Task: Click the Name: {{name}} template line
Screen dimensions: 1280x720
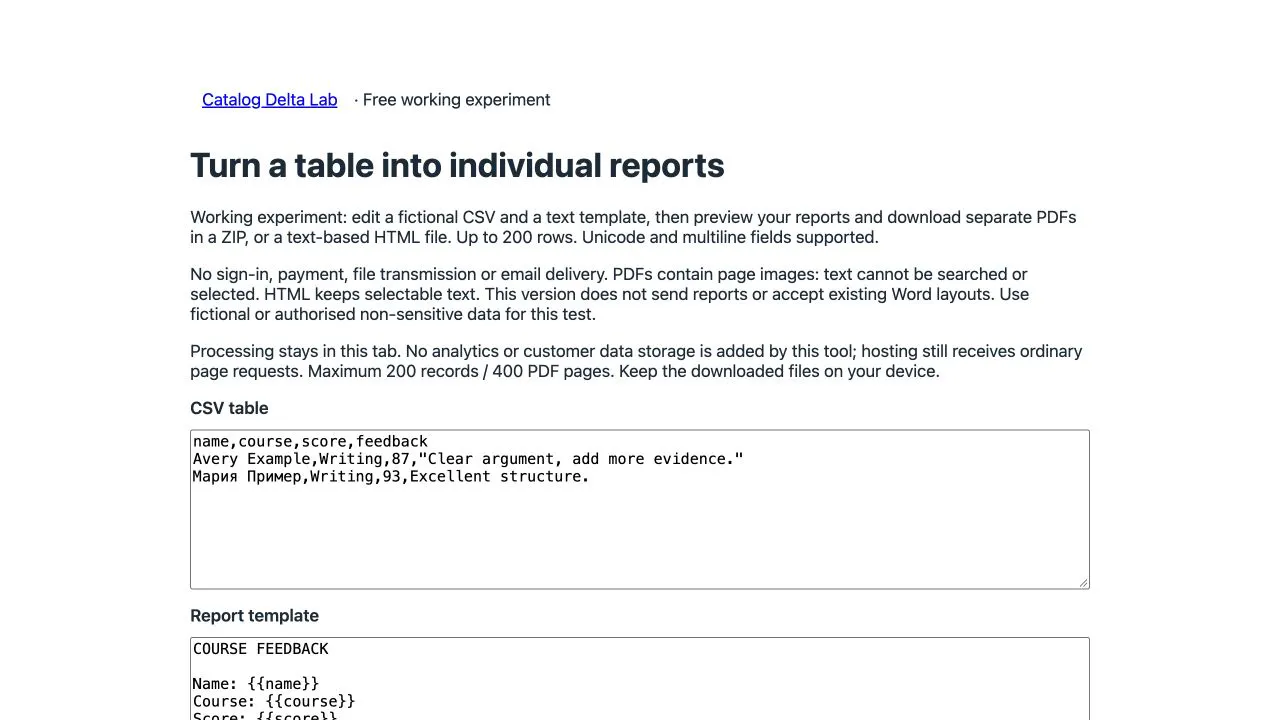Action: pyautogui.click(x=256, y=684)
